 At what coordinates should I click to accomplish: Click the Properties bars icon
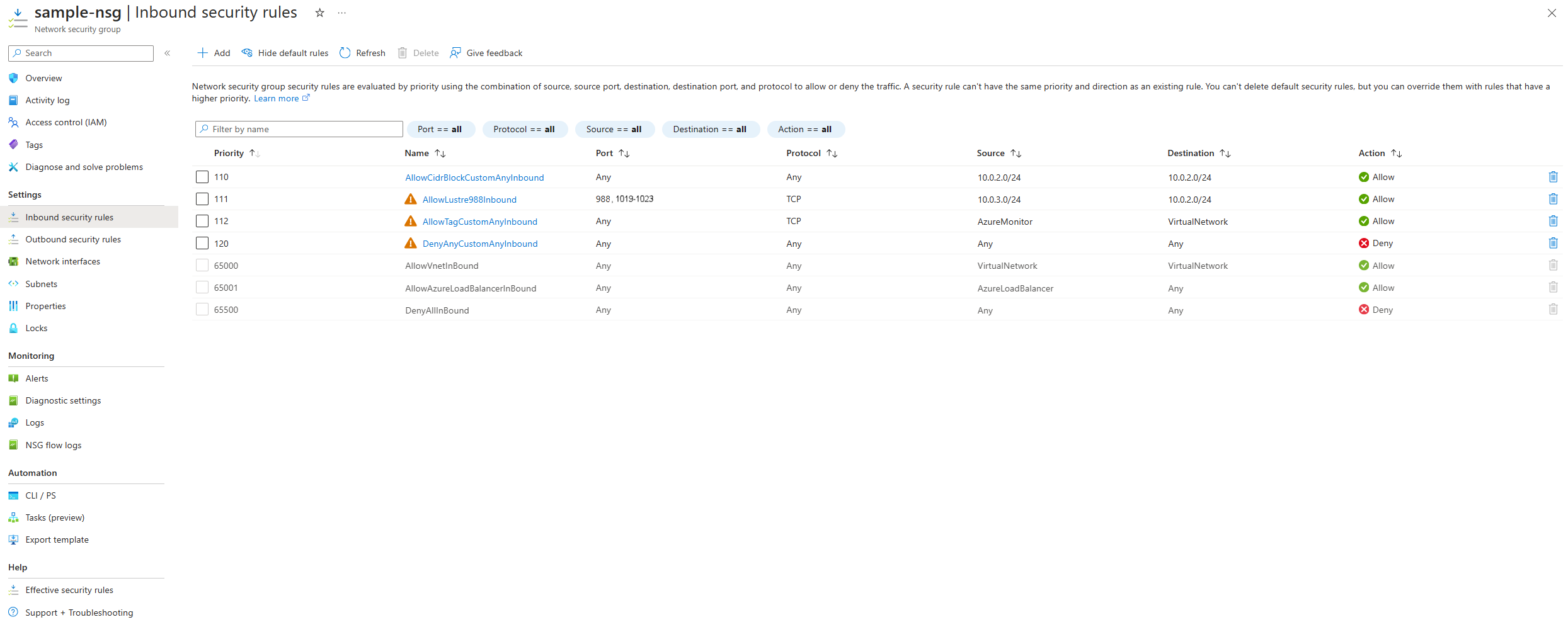click(x=13, y=306)
